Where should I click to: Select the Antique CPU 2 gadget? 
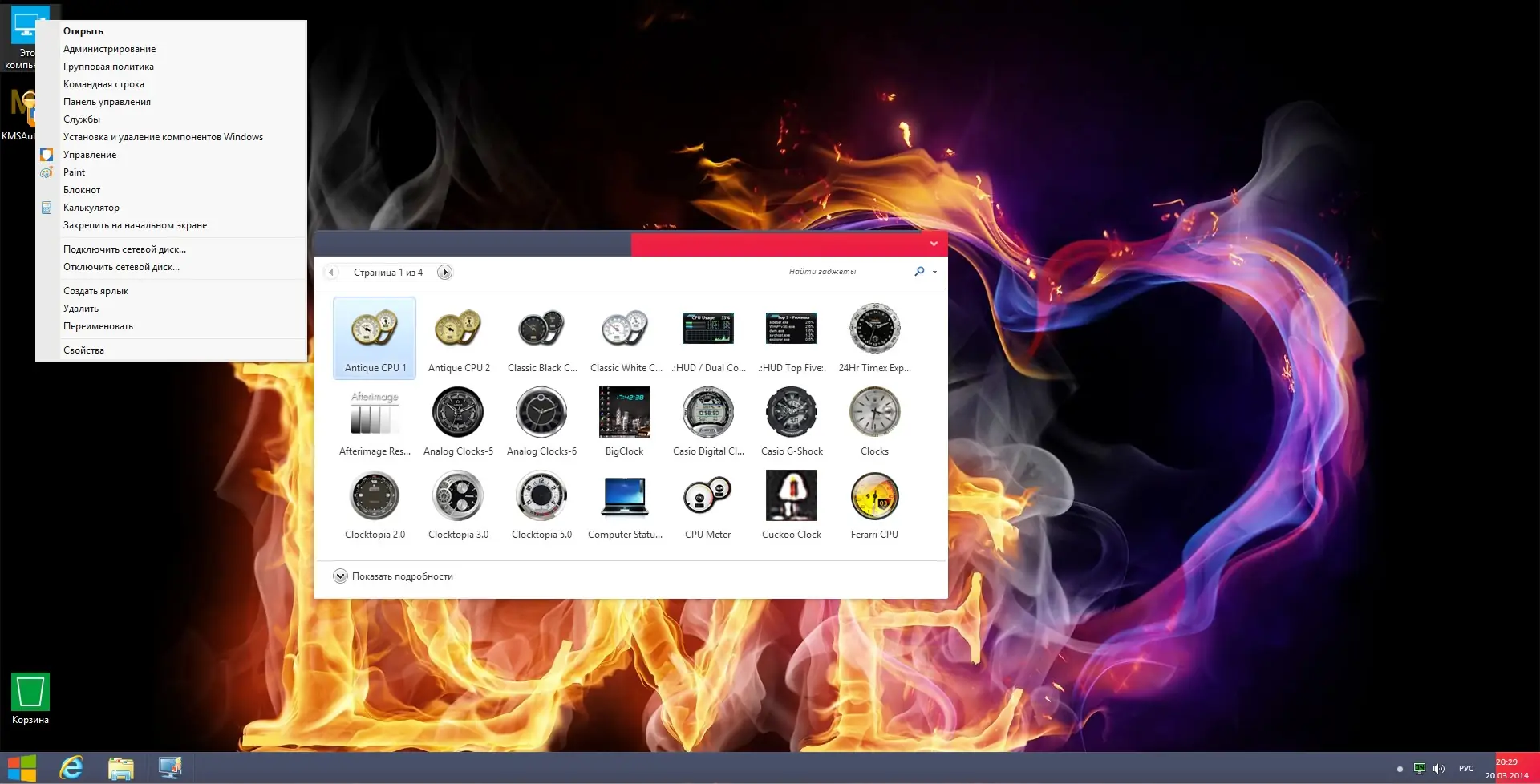pyautogui.click(x=459, y=337)
